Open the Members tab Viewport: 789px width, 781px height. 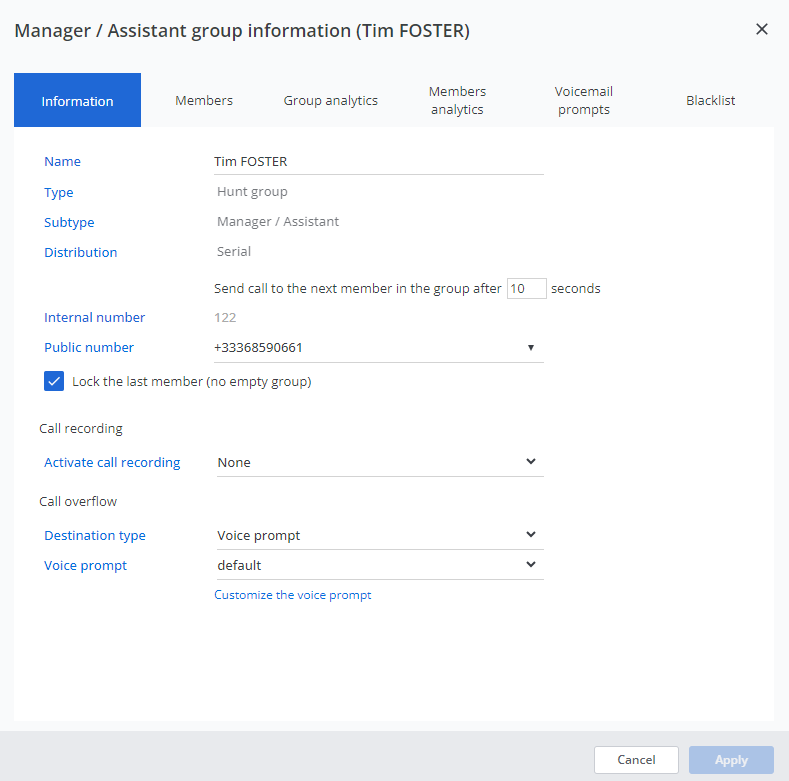coord(204,100)
